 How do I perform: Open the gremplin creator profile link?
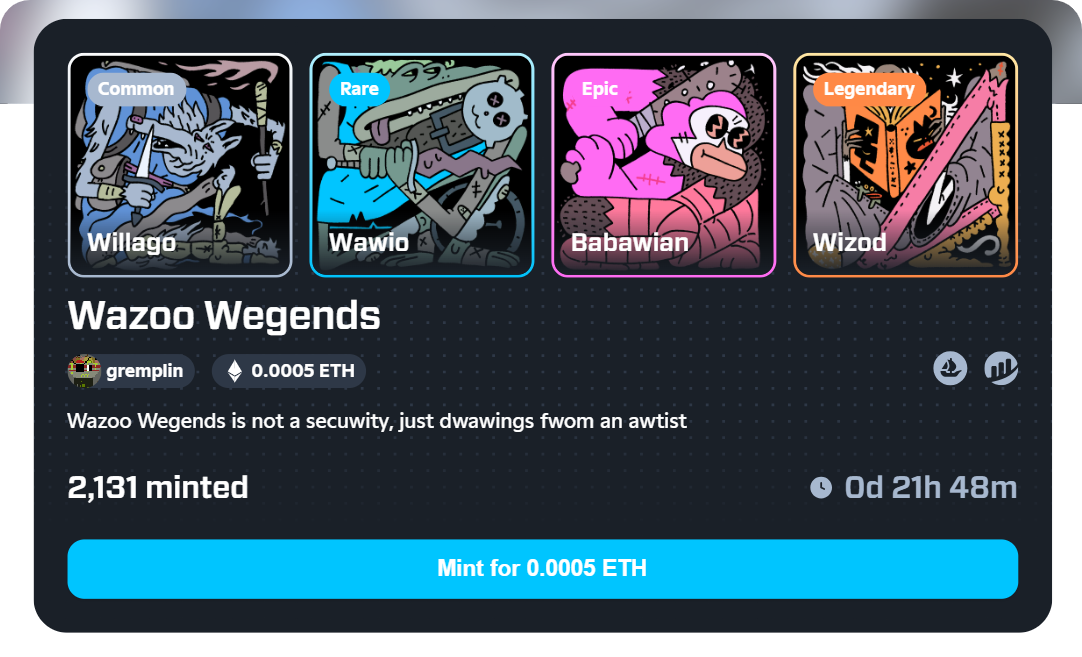[x=131, y=371]
